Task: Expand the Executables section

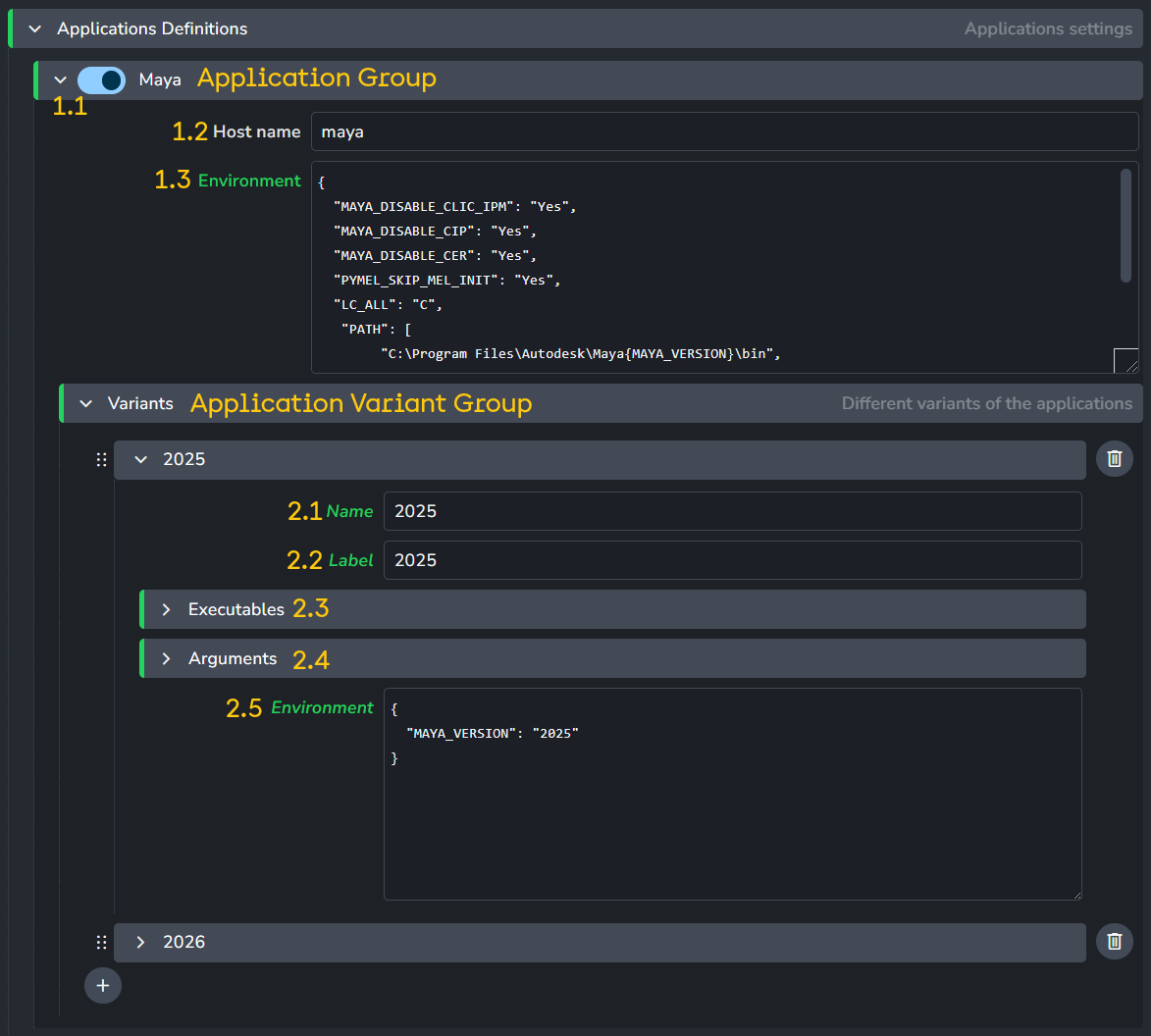Action: 167,610
